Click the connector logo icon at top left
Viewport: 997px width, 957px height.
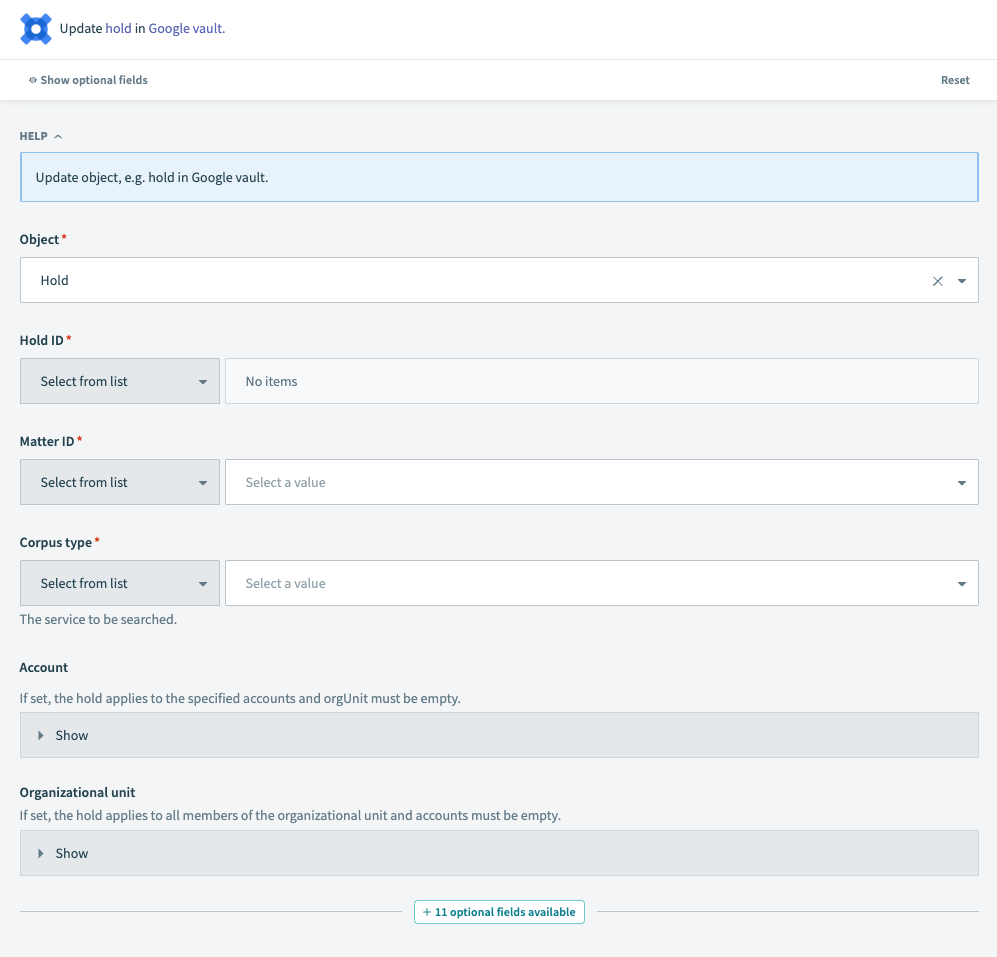click(36, 28)
